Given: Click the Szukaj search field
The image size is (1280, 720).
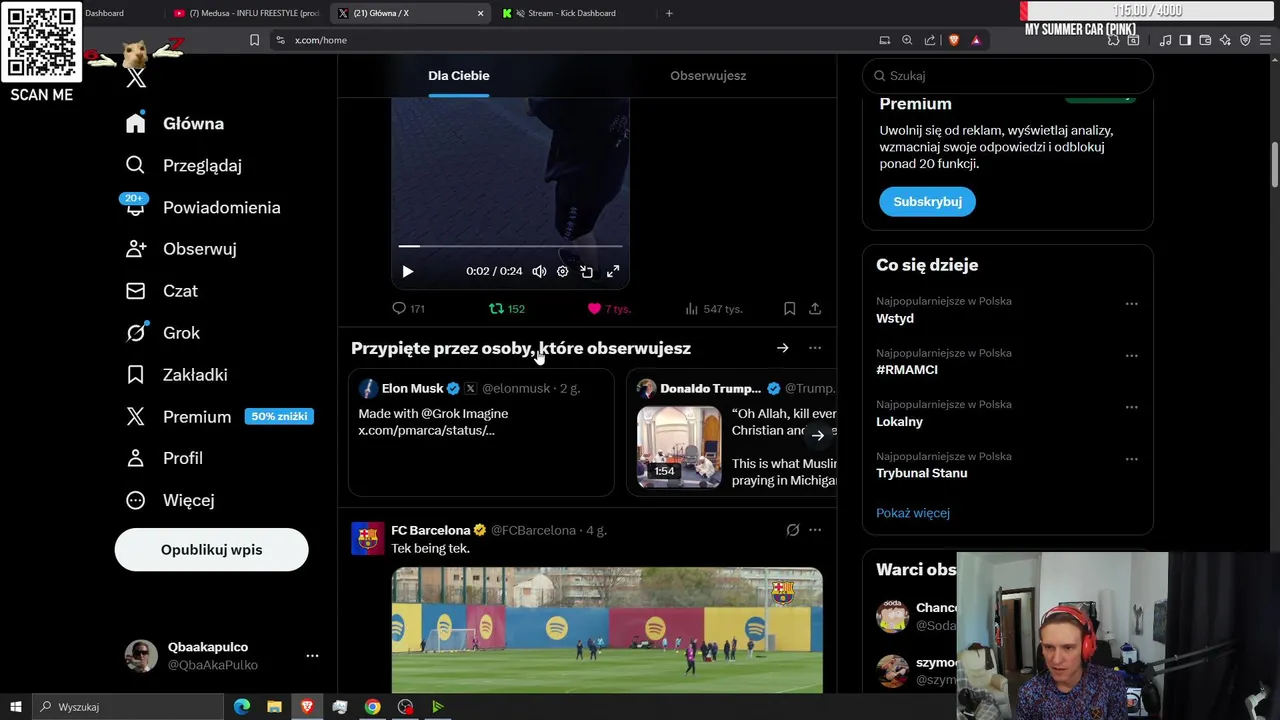Looking at the screenshot, I should 1008,76.
